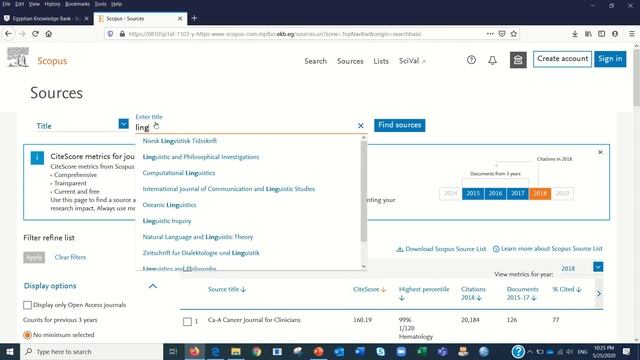The image size is (640, 360).
Task: Open File Explorer from taskbar
Action: (x=236, y=351)
